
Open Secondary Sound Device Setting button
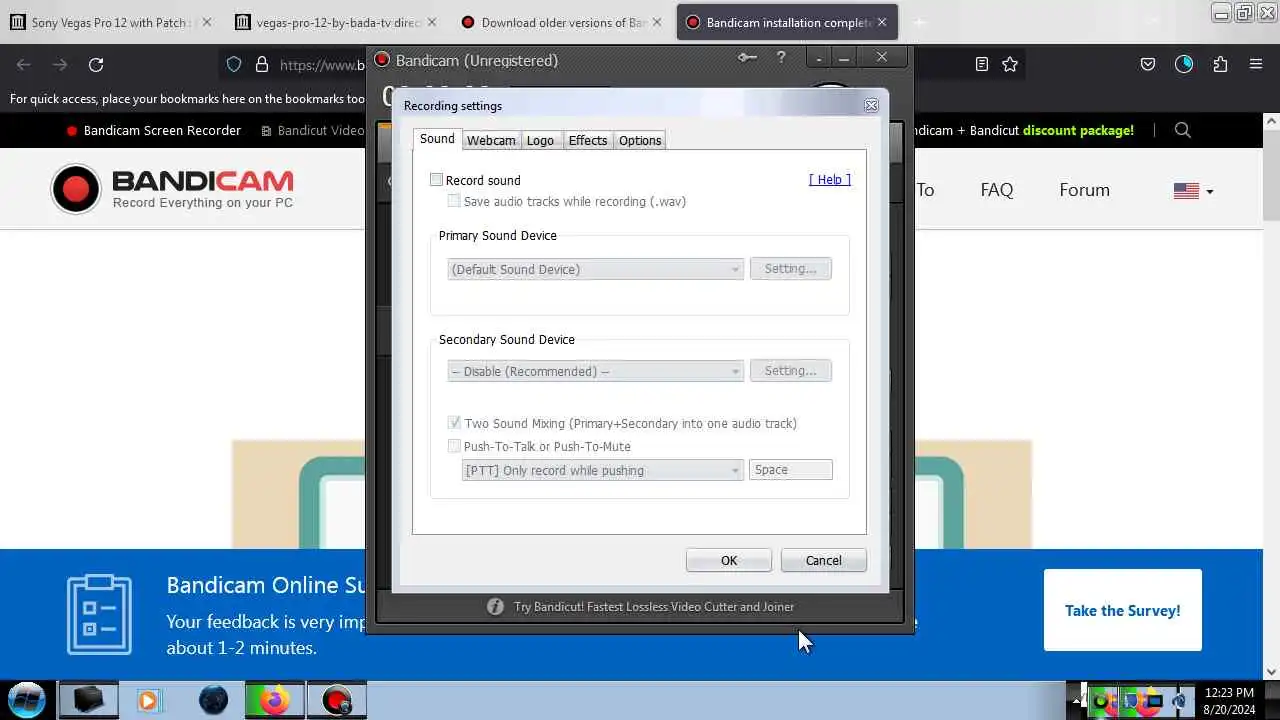(790, 371)
